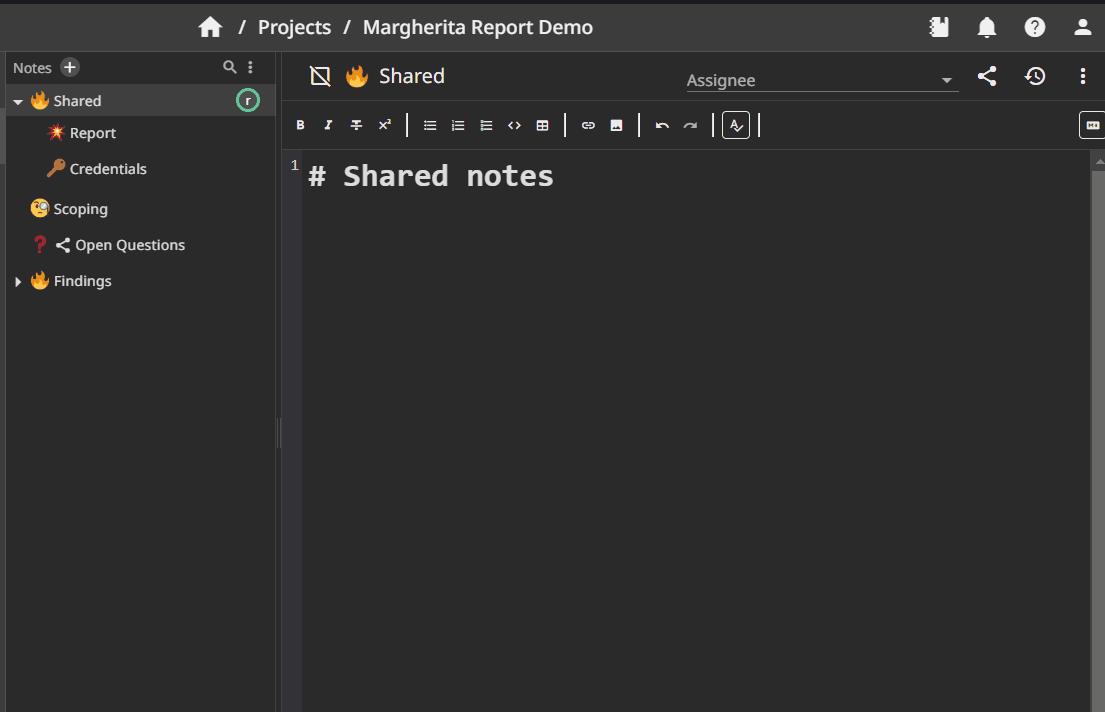Image resolution: width=1105 pixels, height=712 pixels.
Task: Insert a table
Action: [543, 125]
